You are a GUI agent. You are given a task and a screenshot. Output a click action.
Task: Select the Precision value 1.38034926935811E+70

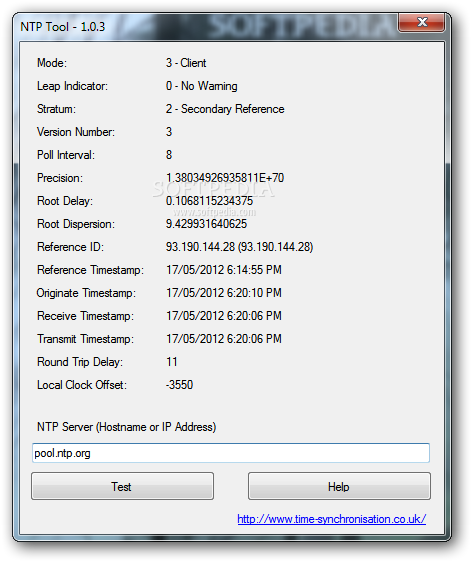coord(225,178)
